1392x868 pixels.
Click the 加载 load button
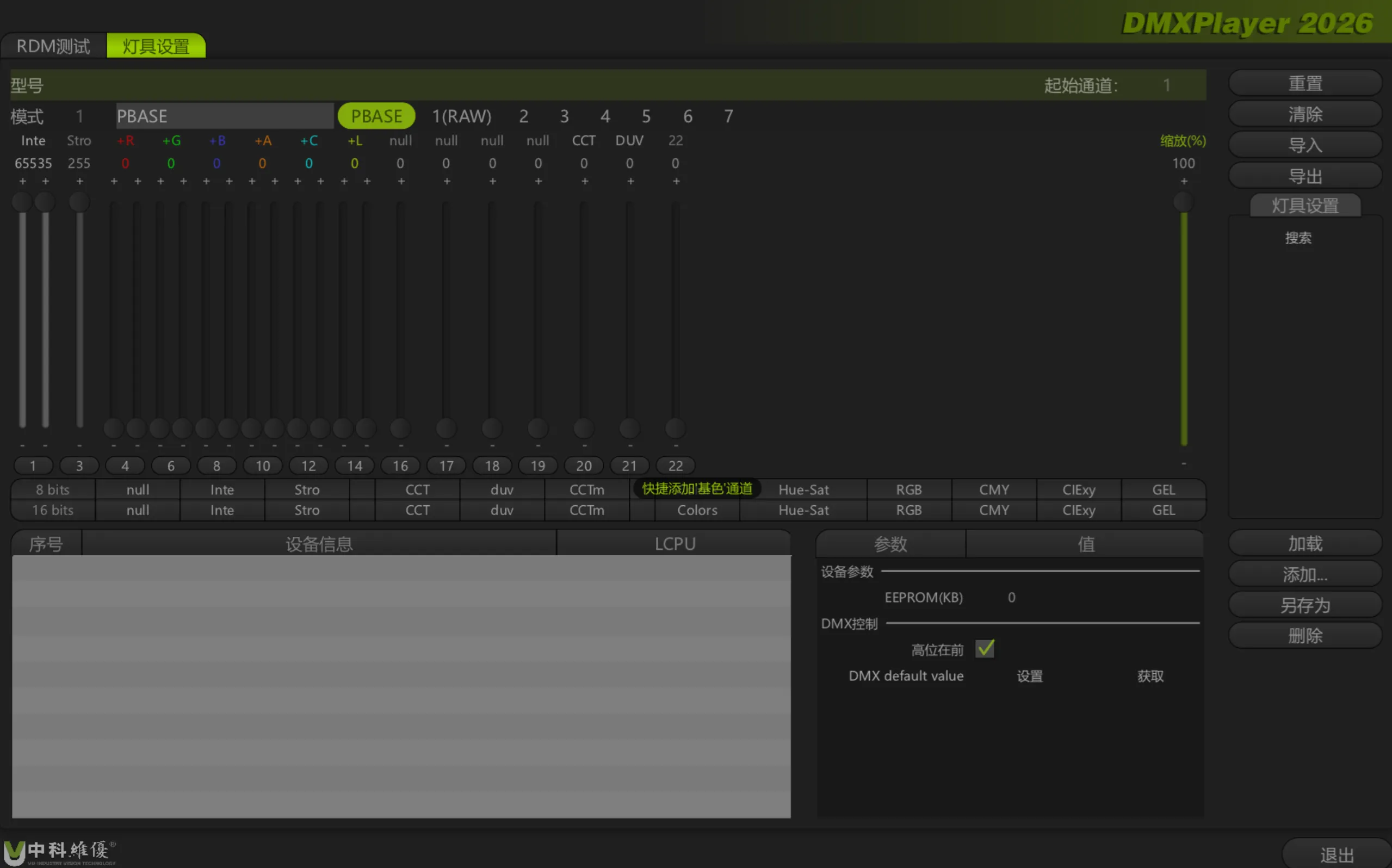pyautogui.click(x=1305, y=543)
